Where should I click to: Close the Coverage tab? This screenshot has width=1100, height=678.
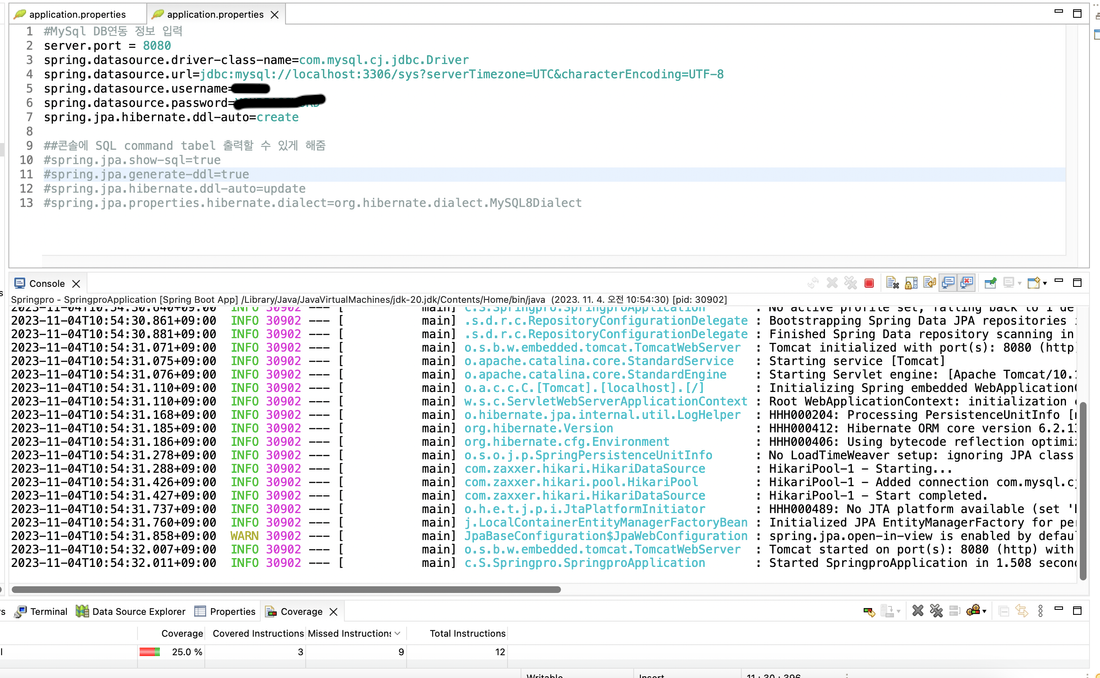point(333,612)
